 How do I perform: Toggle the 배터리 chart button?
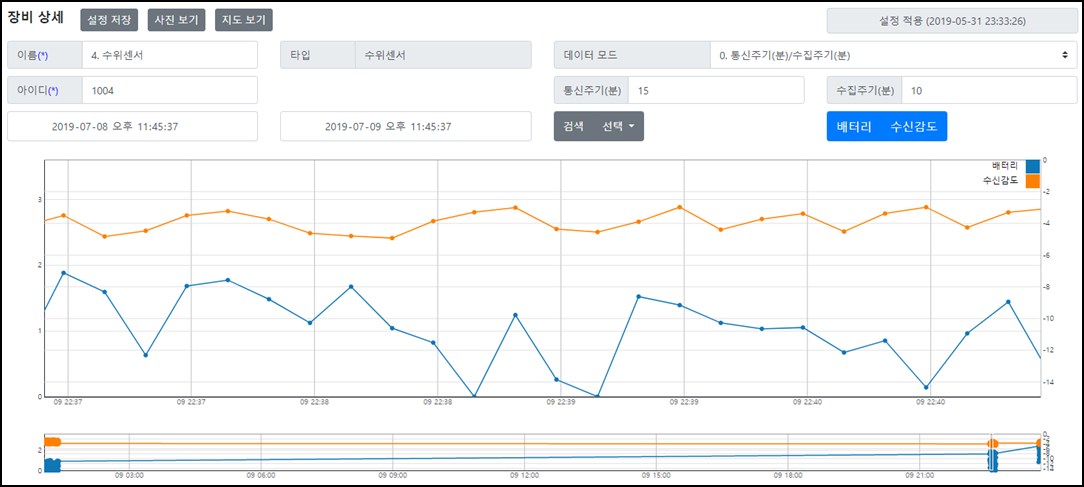855,126
